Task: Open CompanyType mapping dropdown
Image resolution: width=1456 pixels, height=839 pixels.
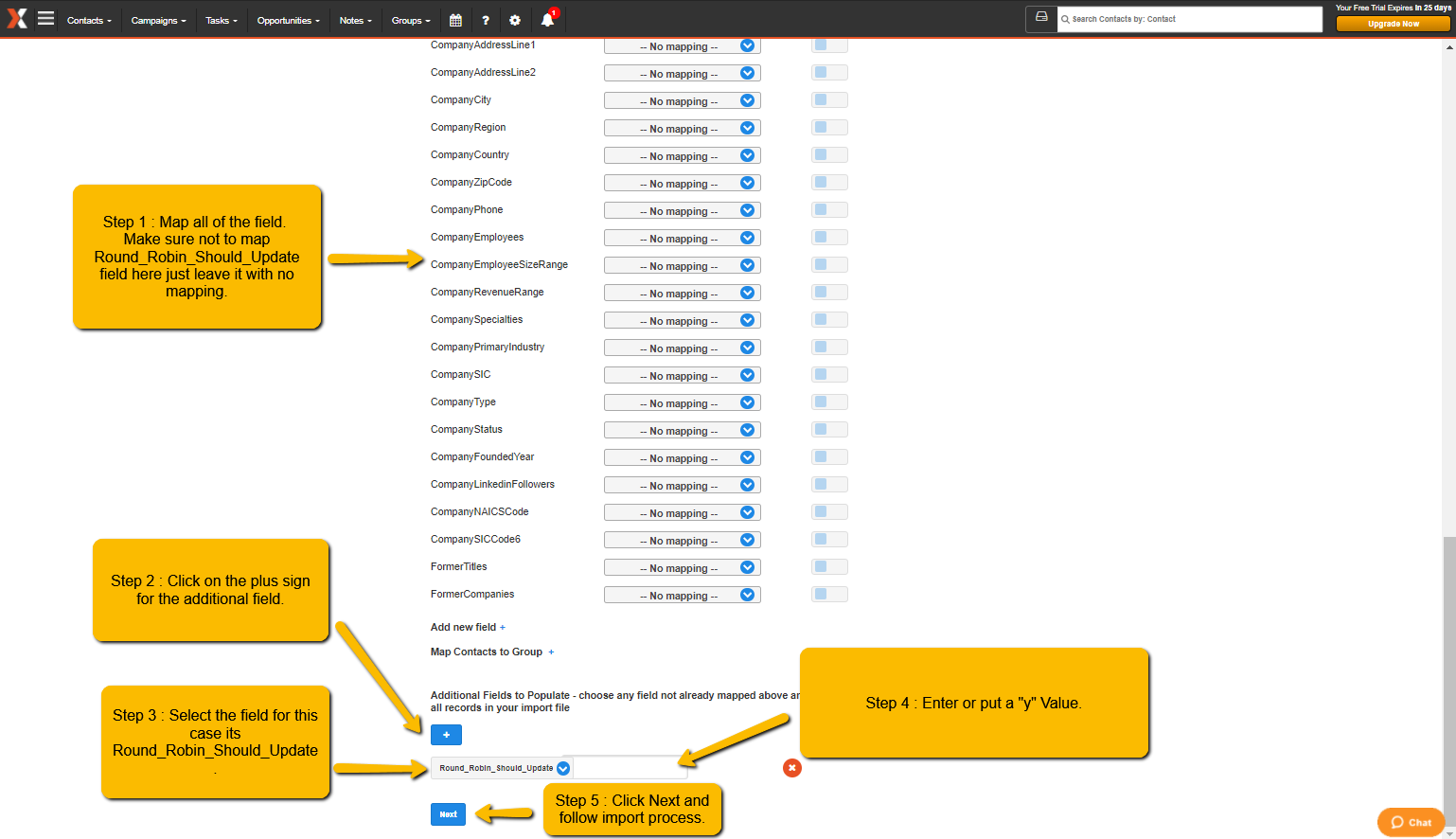Action: tap(682, 402)
